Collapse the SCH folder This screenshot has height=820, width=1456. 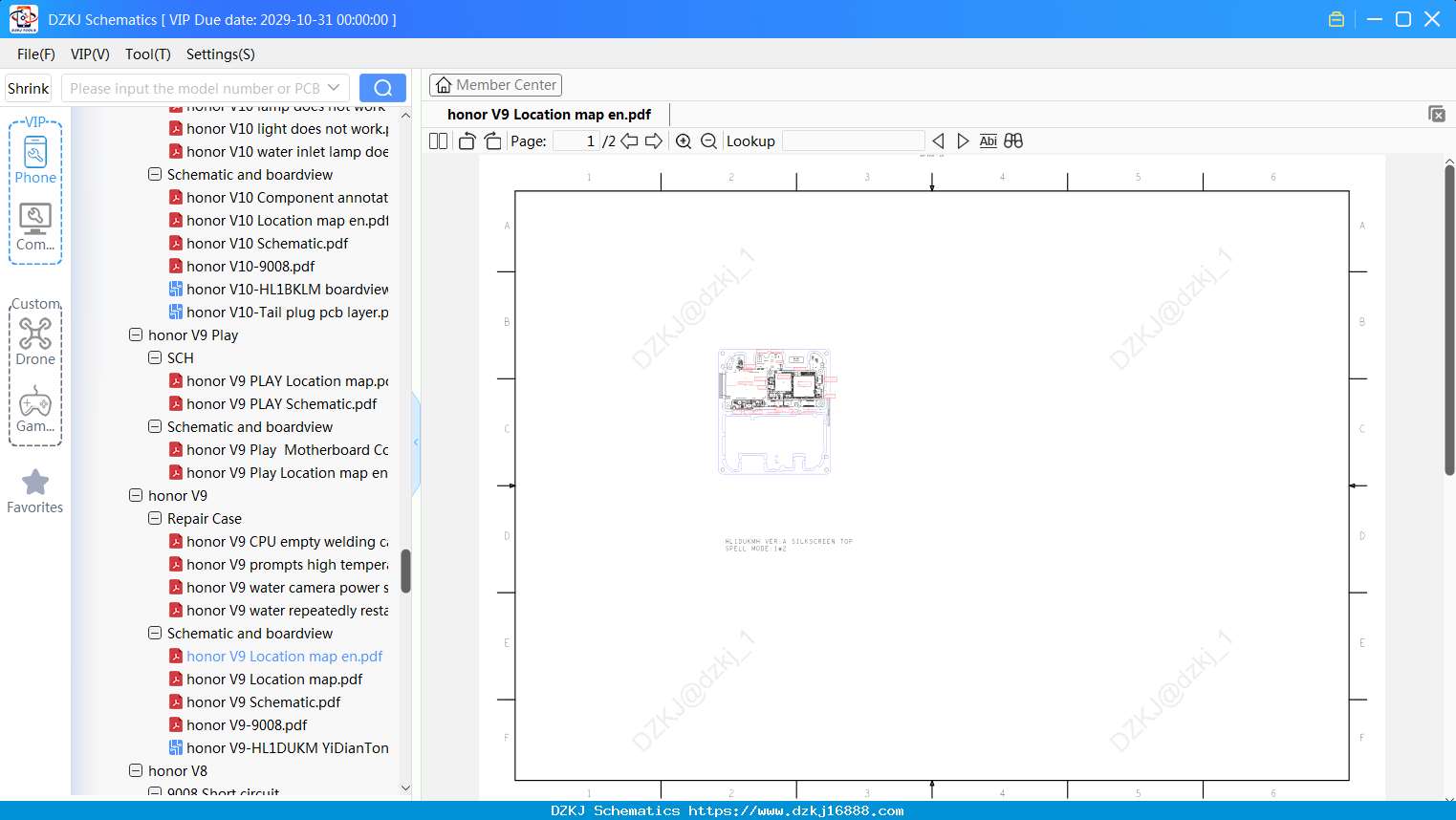(x=155, y=358)
